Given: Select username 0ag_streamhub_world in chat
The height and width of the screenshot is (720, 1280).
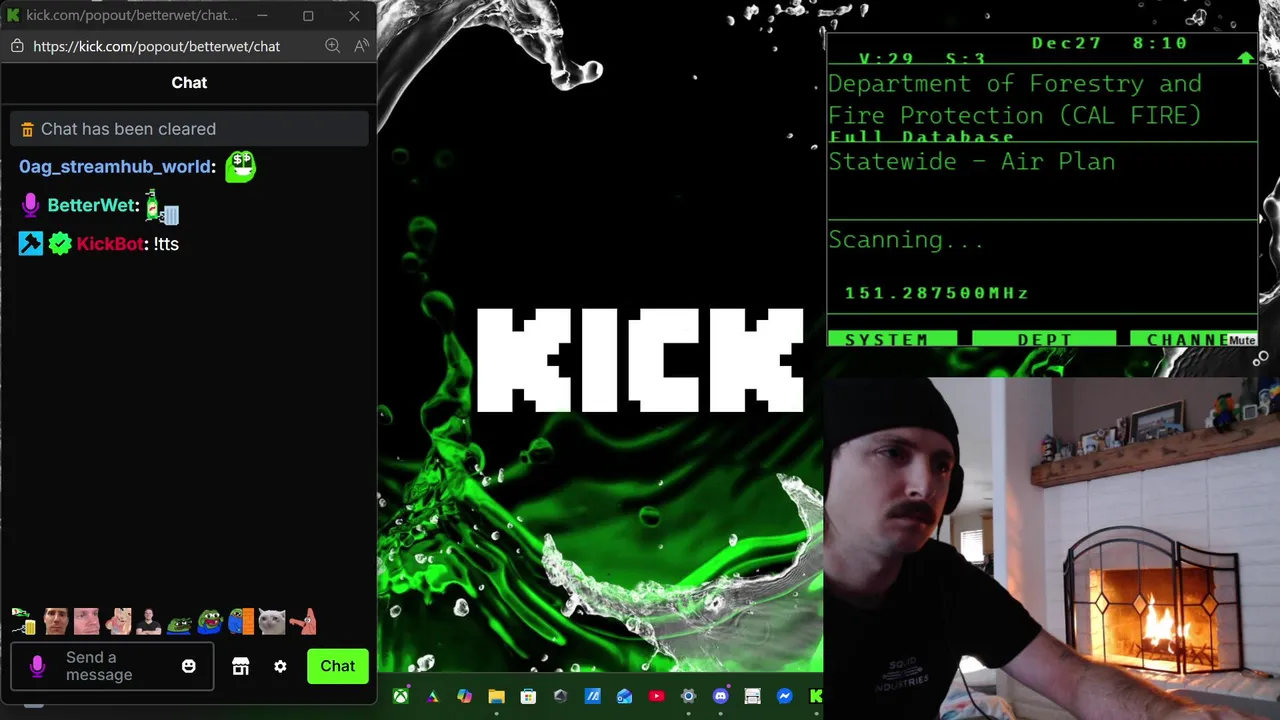Looking at the screenshot, I should tap(115, 167).
